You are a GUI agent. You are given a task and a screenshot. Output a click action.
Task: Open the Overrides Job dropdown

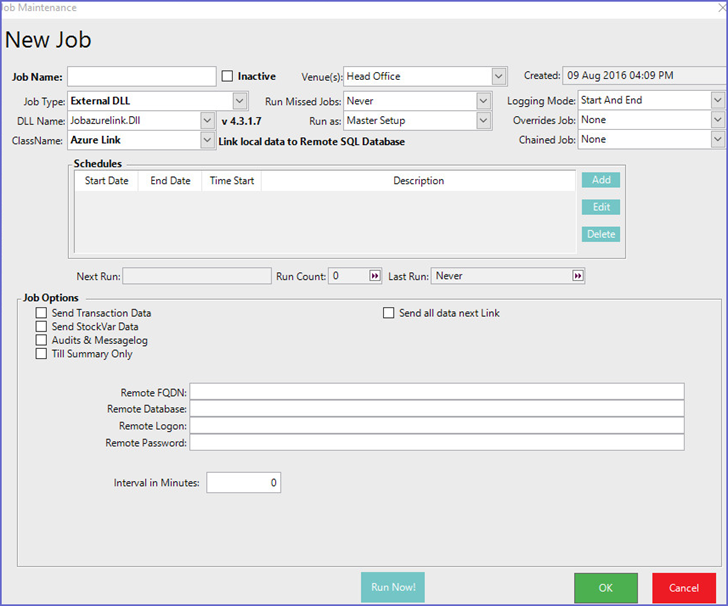[718, 120]
